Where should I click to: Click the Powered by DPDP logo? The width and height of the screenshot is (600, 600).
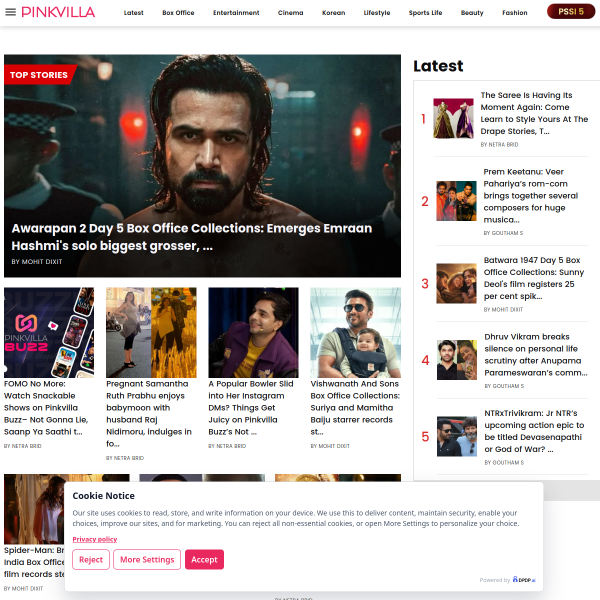click(x=524, y=580)
